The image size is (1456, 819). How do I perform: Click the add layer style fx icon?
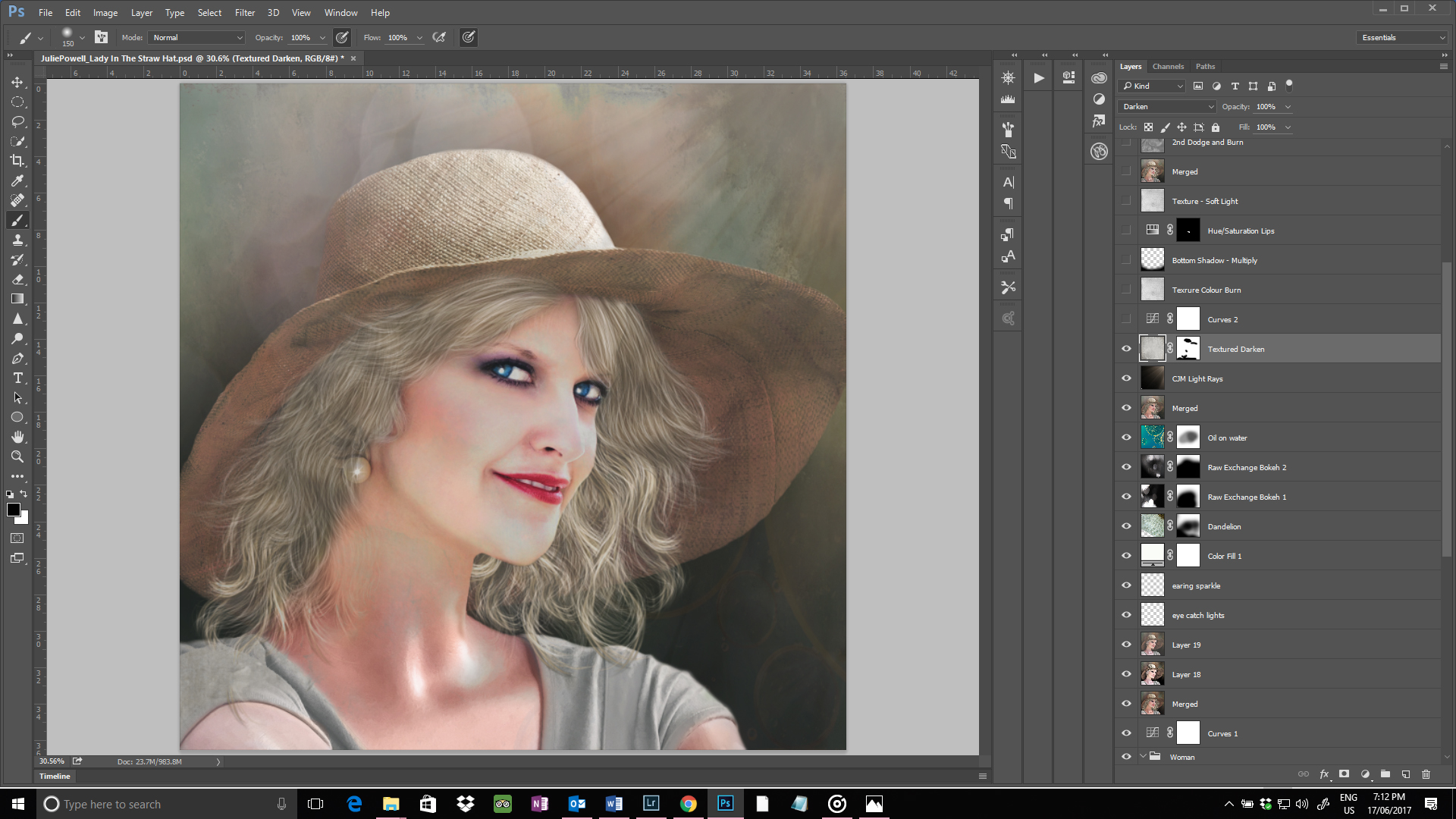click(1324, 774)
